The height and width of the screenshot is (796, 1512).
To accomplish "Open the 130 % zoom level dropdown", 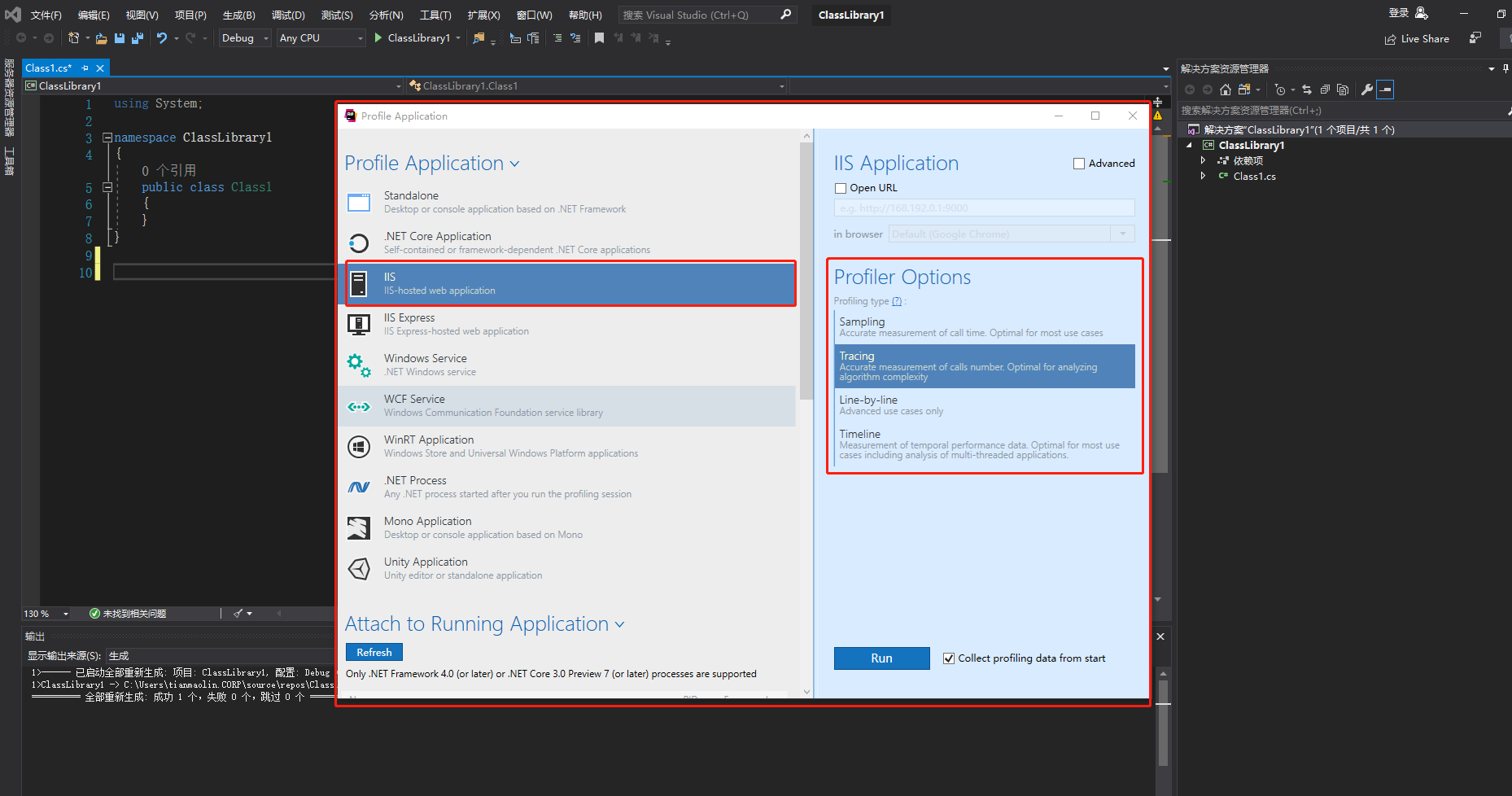I will [x=66, y=614].
